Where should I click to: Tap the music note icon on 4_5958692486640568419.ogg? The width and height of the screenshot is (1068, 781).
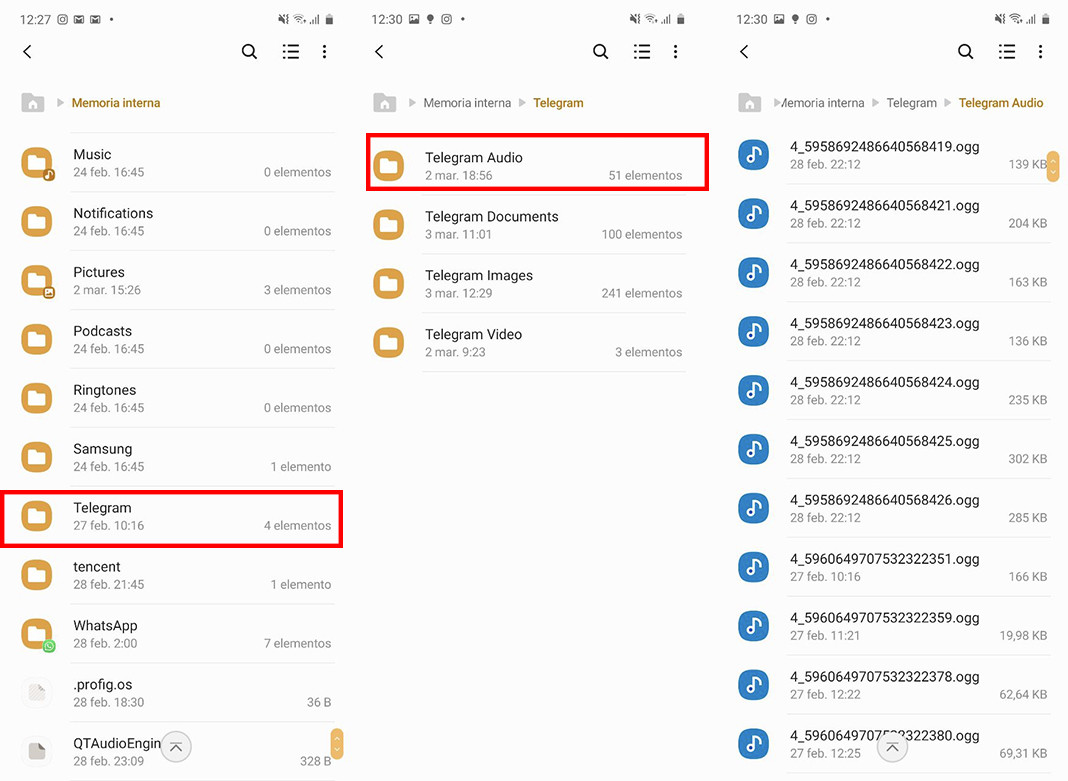753,155
